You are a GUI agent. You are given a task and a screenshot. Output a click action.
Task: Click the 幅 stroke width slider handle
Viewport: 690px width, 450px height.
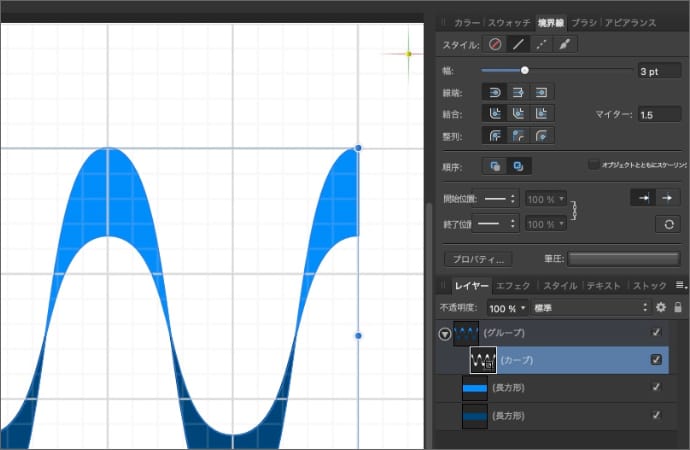coord(525,70)
